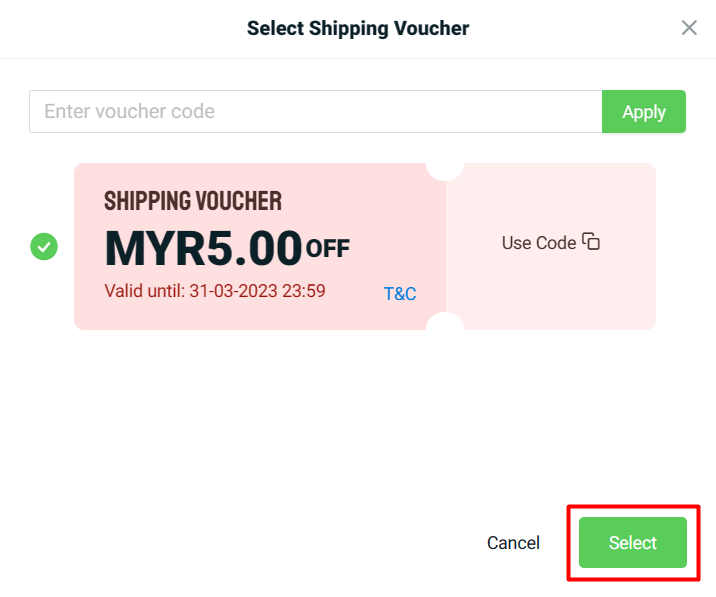Click the Valid until 31-03-2023 text

coord(215,291)
